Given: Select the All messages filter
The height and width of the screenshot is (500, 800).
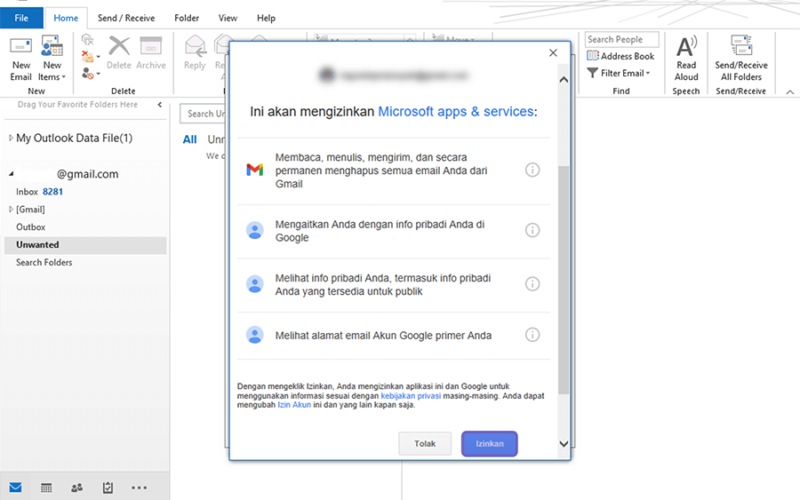Looking at the screenshot, I should click(x=190, y=139).
